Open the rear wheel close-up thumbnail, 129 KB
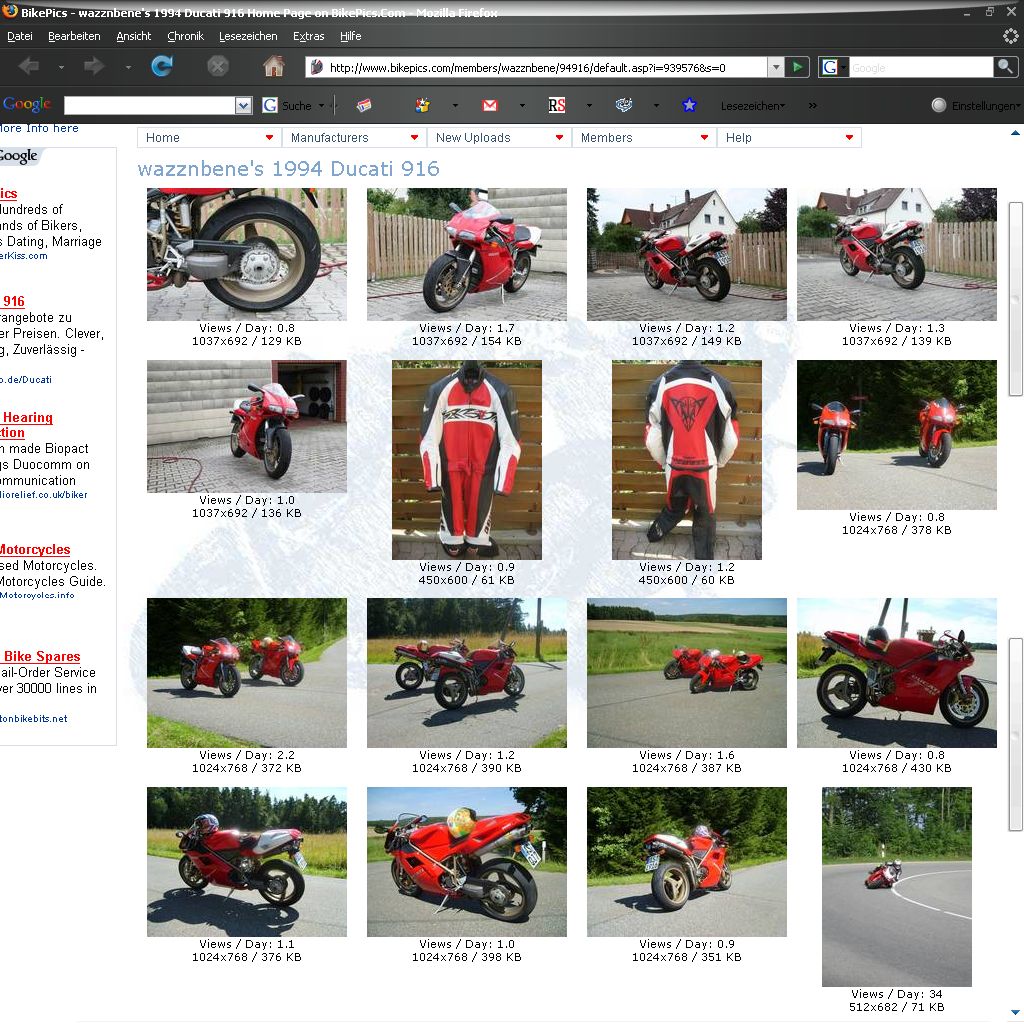This screenshot has width=1024, height=1024. click(x=247, y=254)
